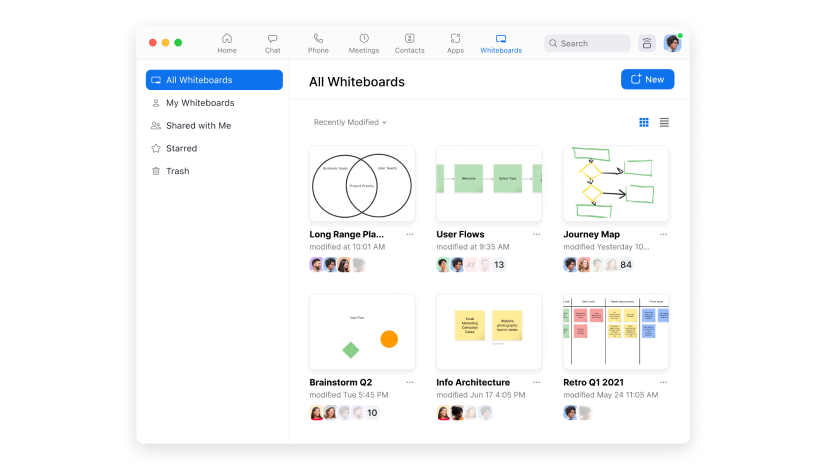The width and height of the screenshot is (826, 466).
Task: Click the Search field
Action: pos(587,43)
